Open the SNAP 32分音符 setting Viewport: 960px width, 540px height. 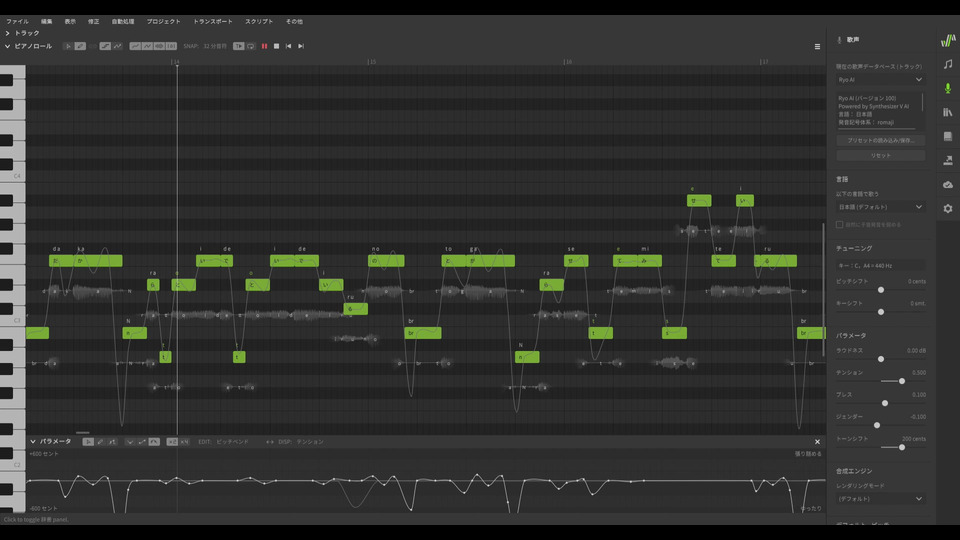(205, 47)
